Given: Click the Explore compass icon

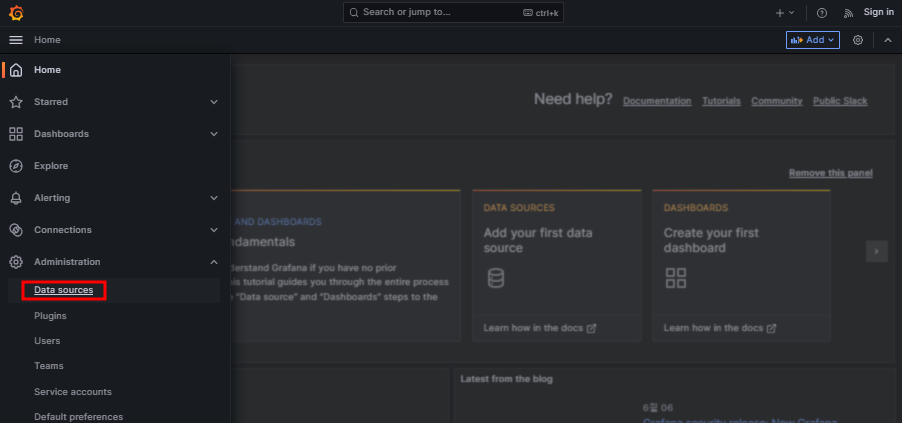Looking at the screenshot, I should point(16,166).
